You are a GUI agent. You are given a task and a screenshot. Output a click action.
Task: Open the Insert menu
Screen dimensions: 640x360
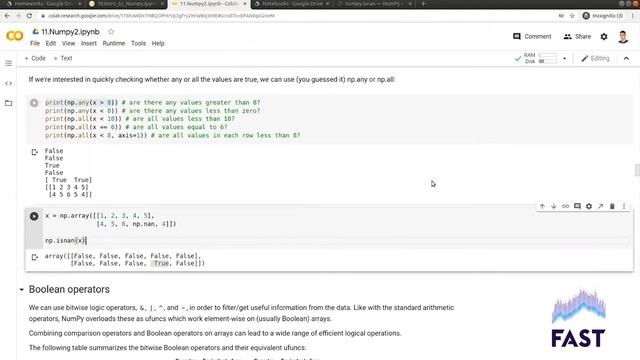pos(89,43)
